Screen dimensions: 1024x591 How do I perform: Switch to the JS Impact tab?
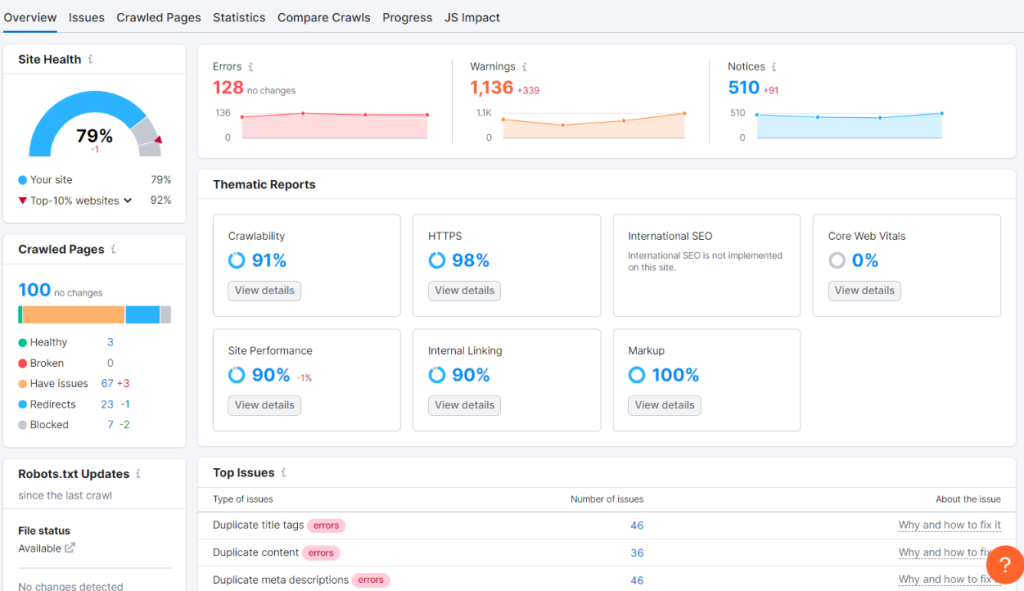471,17
